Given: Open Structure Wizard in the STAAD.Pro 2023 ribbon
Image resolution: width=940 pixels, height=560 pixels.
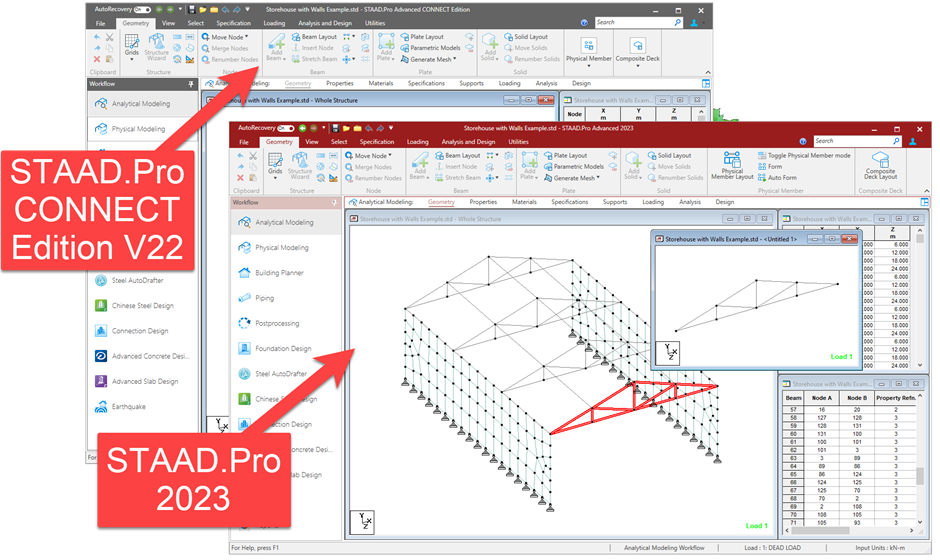Looking at the screenshot, I should click(x=300, y=165).
